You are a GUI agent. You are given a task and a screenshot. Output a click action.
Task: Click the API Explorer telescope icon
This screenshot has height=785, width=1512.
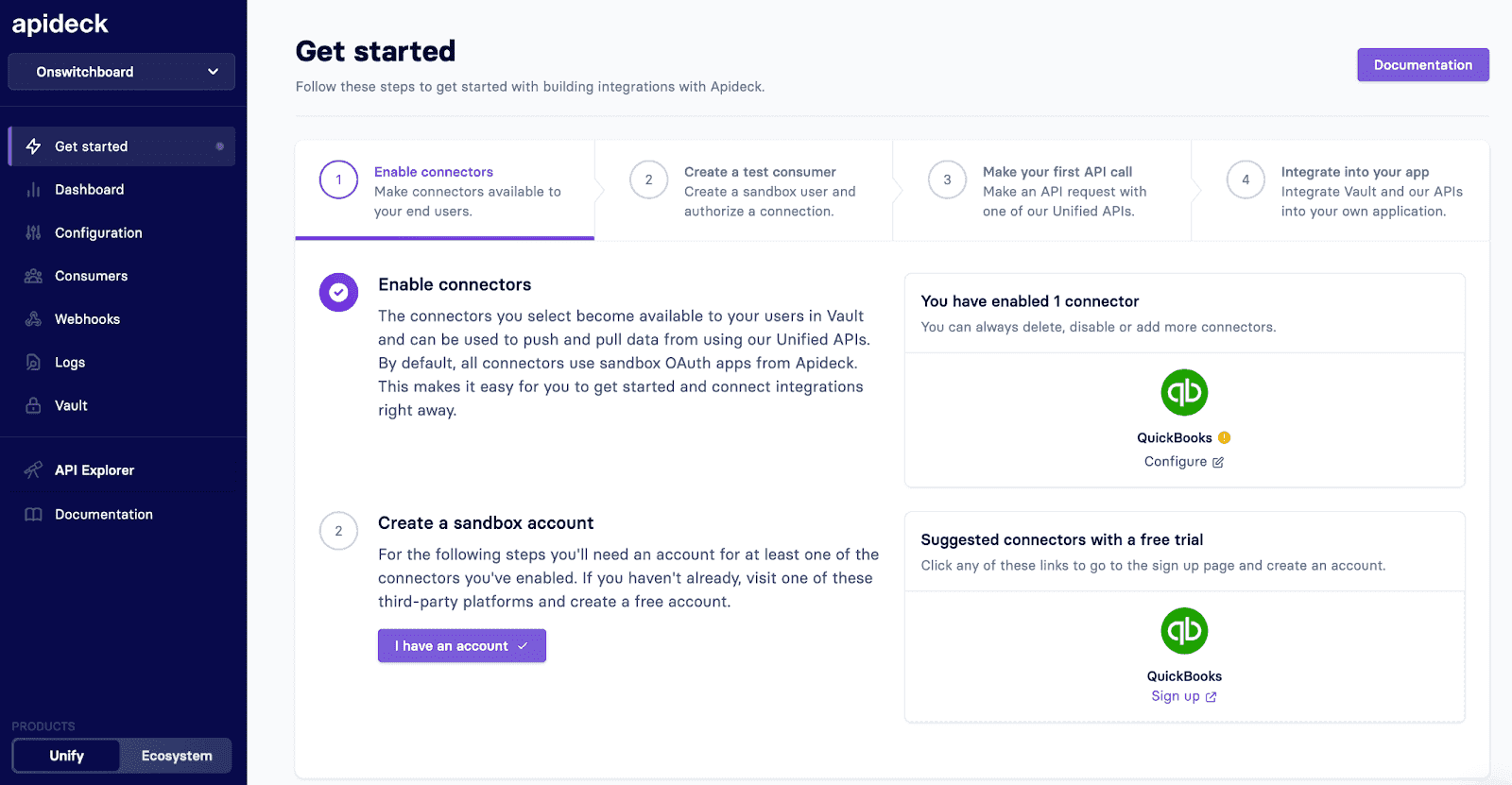33,470
